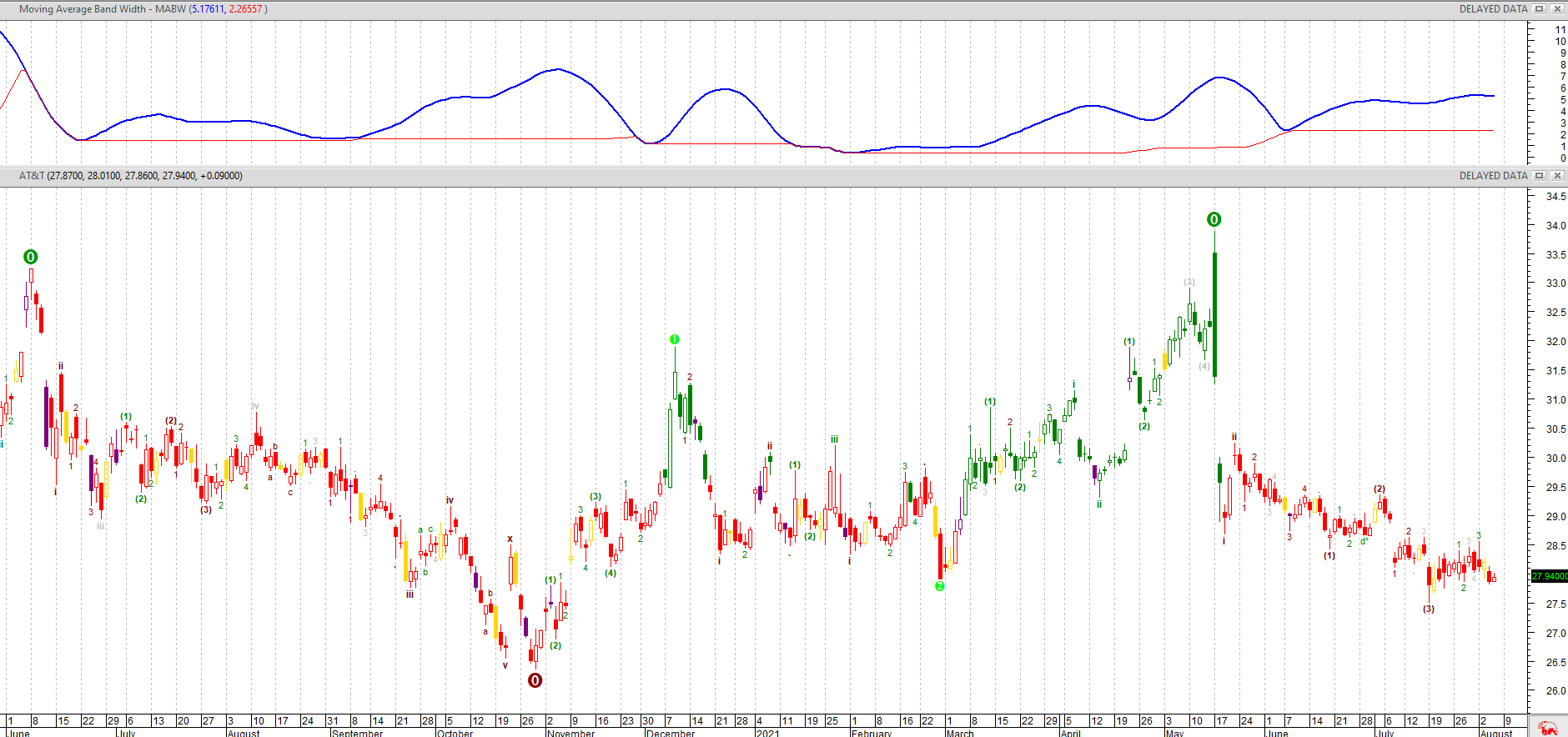This screenshot has width=1568, height=737.
Task: Maximize the AT&T price chart panel
Action: (x=1540, y=176)
